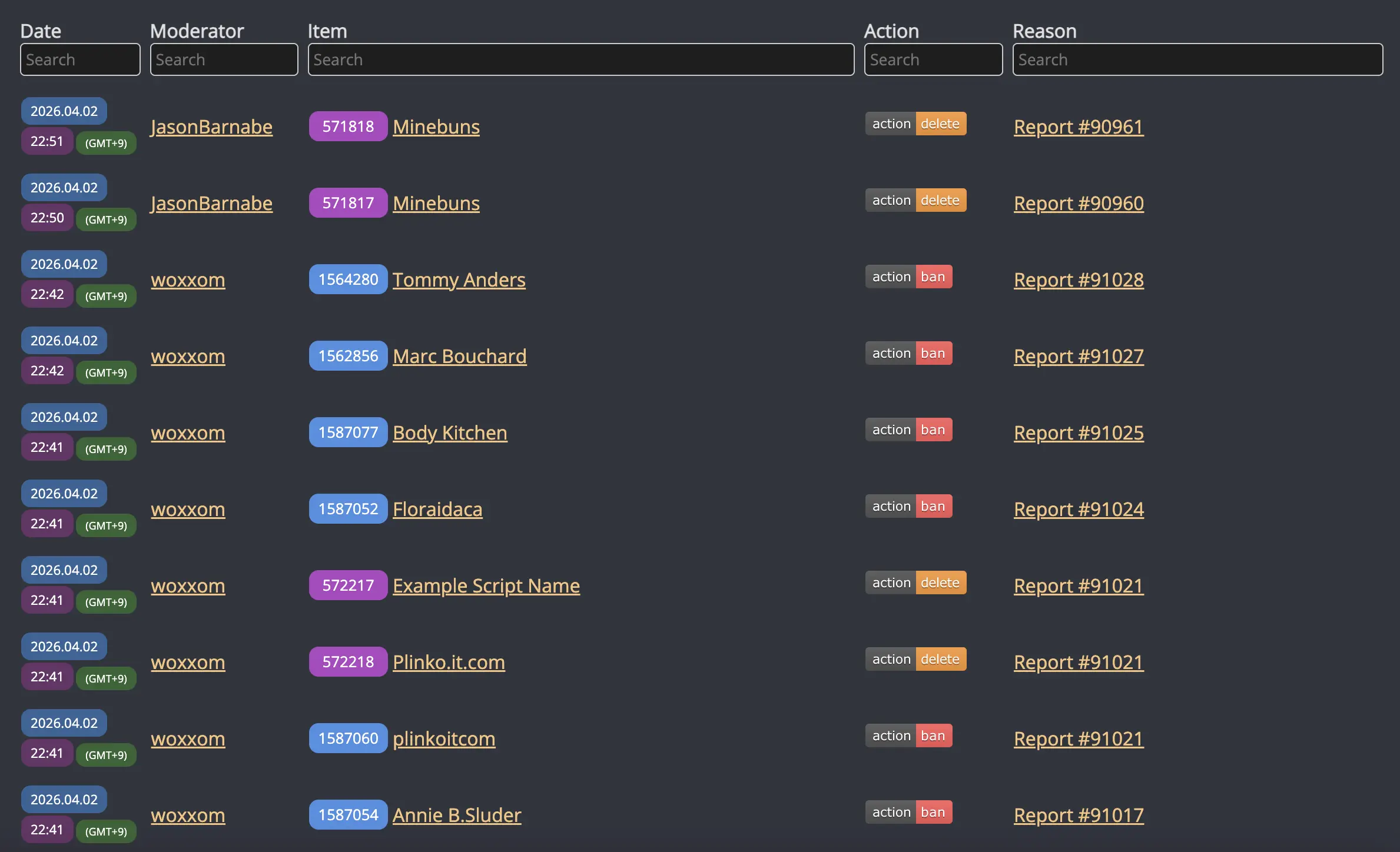Open Annie B.Sluder user link
The image size is (1400, 852).
pos(456,815)
